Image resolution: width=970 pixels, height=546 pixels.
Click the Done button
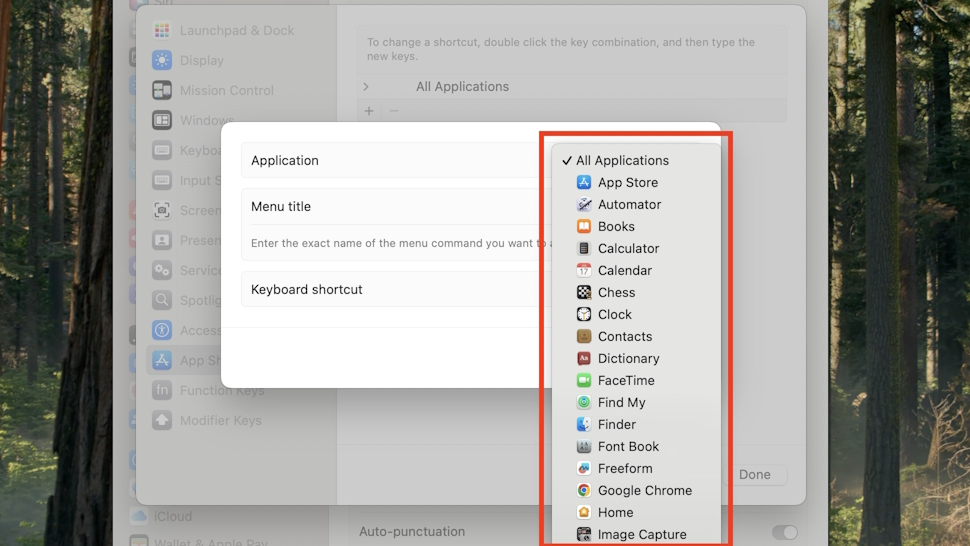tap(755, 474)
